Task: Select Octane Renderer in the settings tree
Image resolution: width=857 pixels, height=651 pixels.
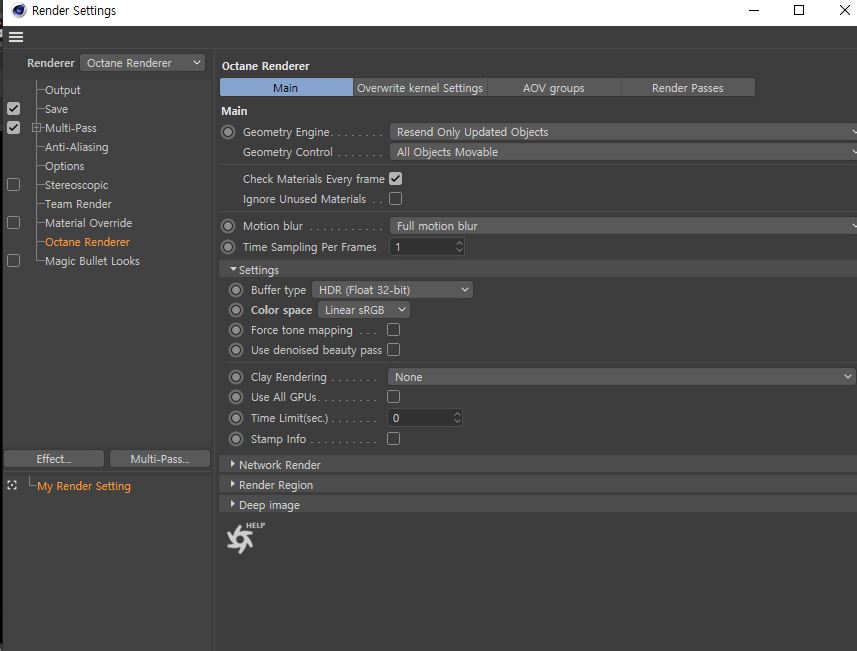Action: [x=87, y=242]
